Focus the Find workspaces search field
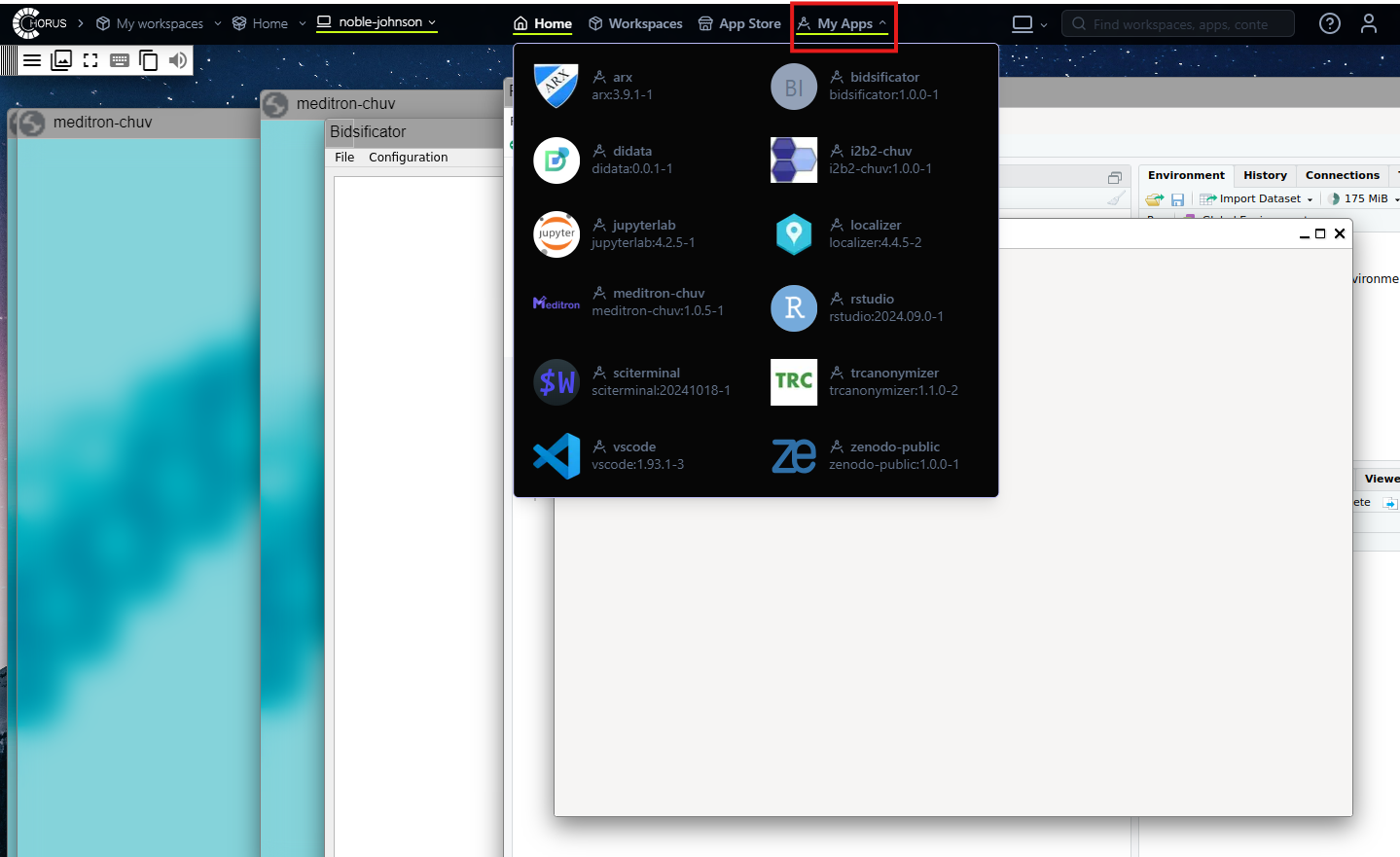The image size is (1400, 857). coord(1178,23)
